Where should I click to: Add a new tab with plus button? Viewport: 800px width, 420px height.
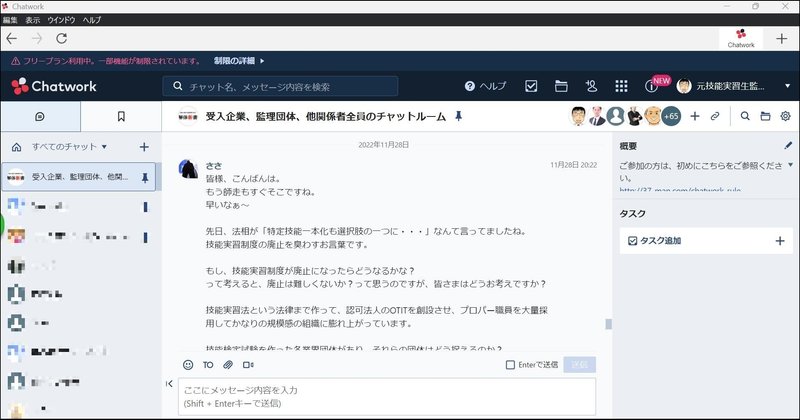[781, 38]
